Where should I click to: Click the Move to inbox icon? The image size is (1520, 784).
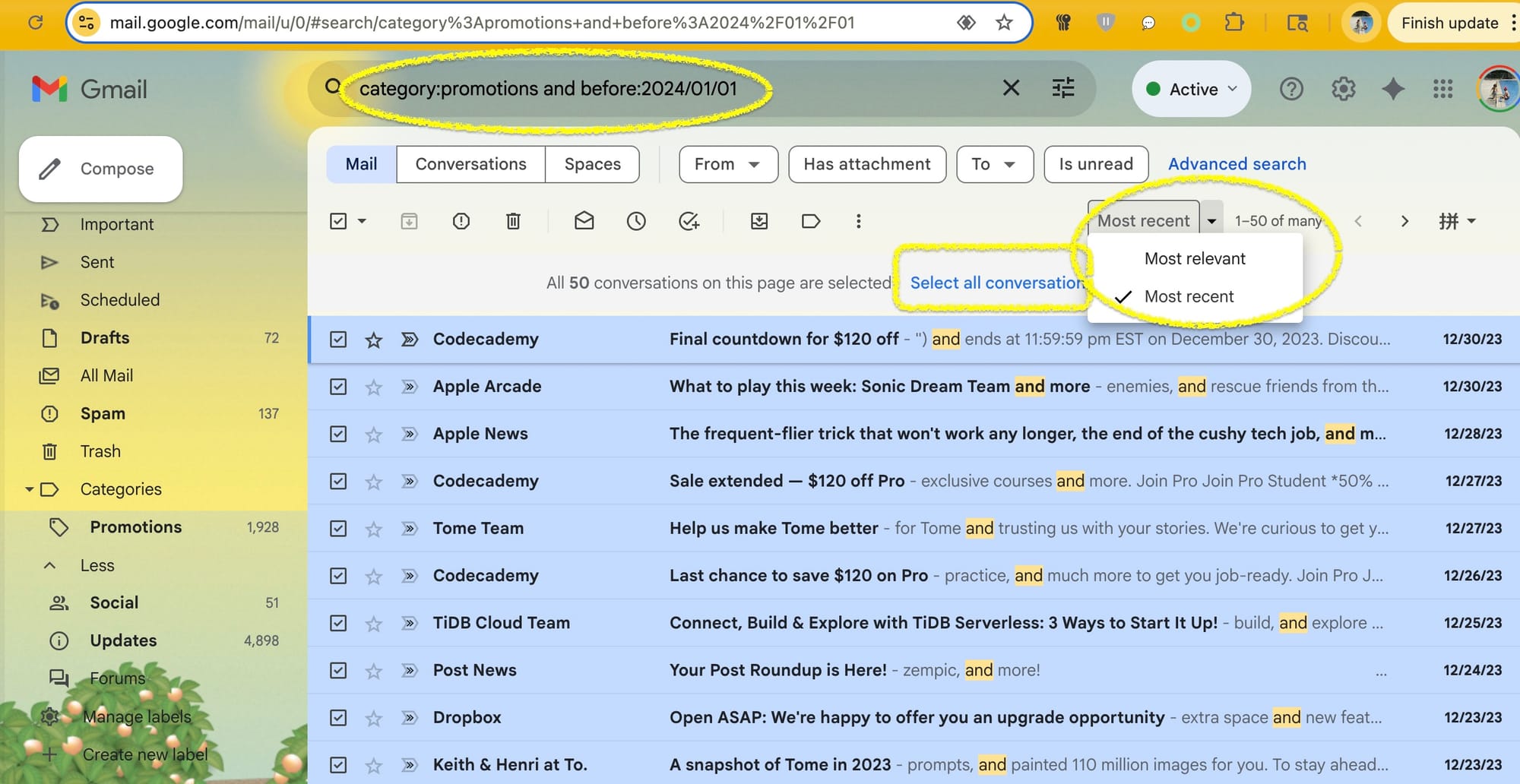click(758, 221)
